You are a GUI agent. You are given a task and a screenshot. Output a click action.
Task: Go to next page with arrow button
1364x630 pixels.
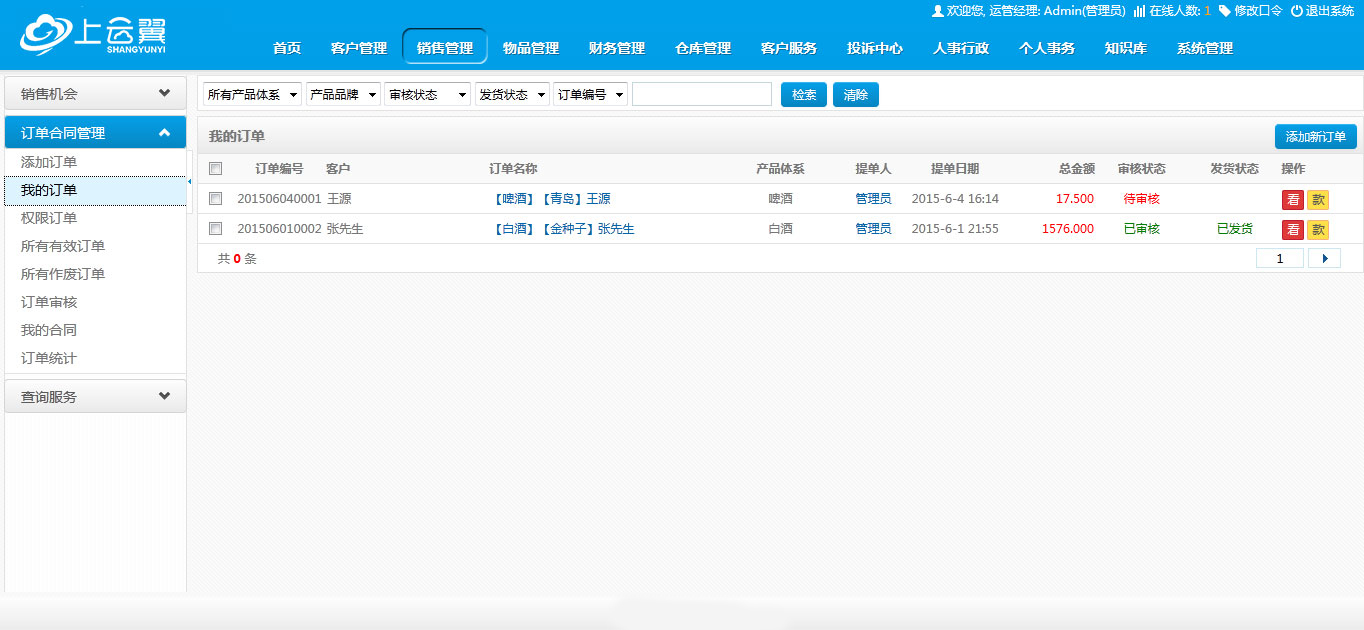(1324, 258)
